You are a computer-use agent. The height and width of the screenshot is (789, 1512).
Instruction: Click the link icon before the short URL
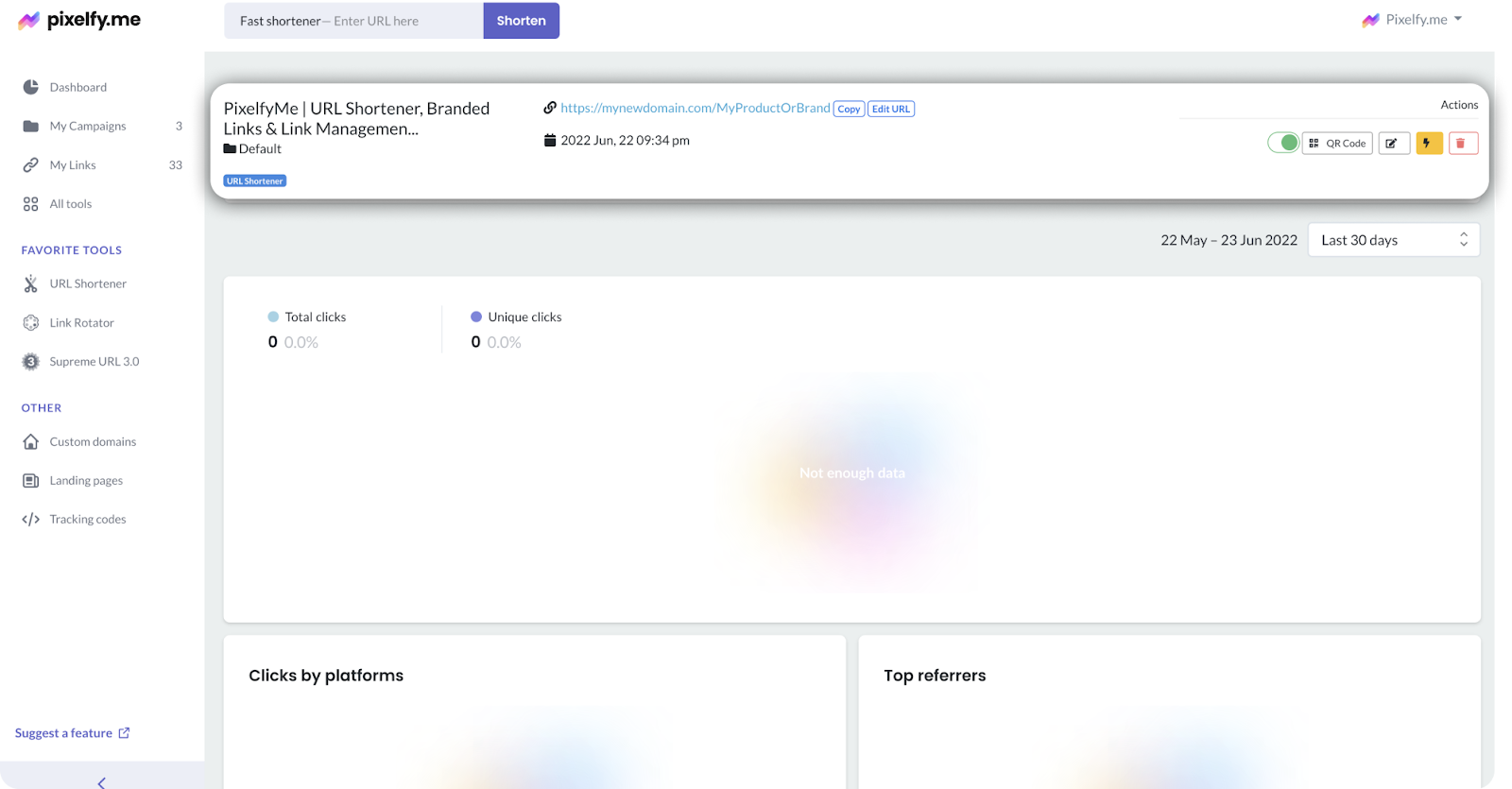point(550,108)
